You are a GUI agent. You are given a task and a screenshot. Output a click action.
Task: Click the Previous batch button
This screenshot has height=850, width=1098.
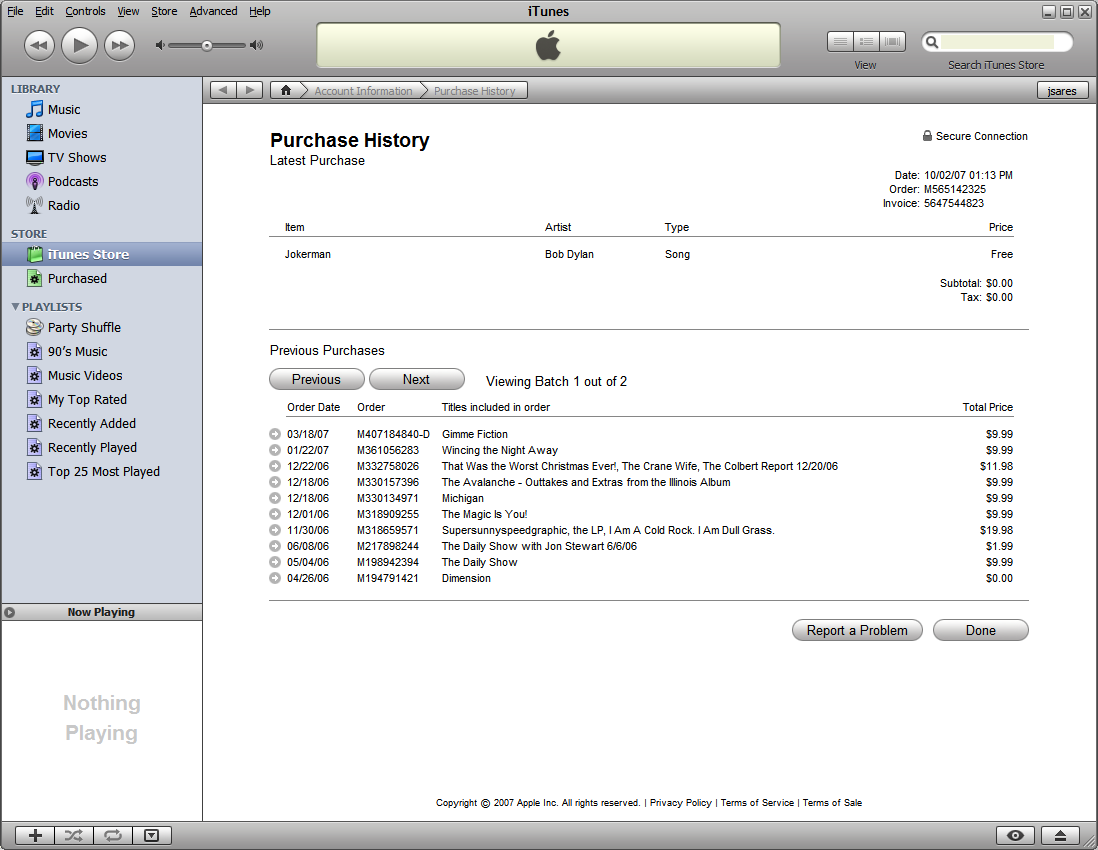click(317, 379)
